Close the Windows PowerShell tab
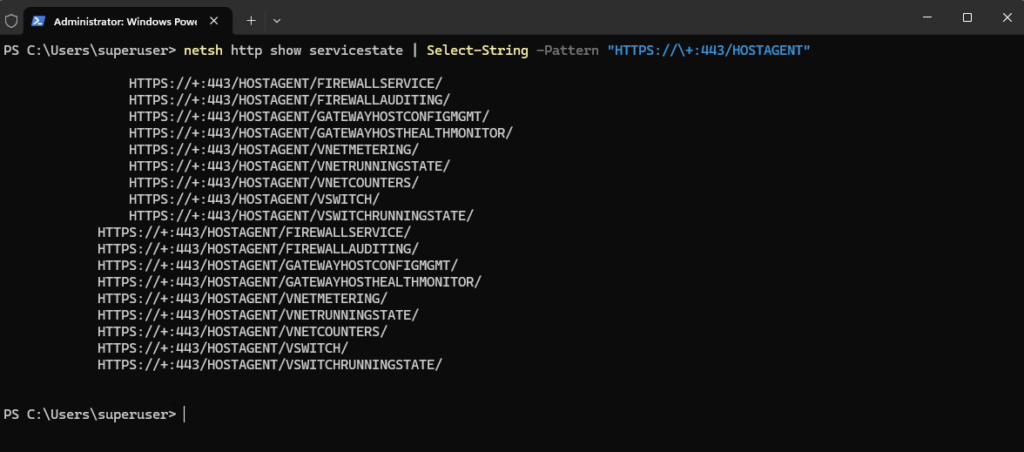1024x452 pixels. 214,21
